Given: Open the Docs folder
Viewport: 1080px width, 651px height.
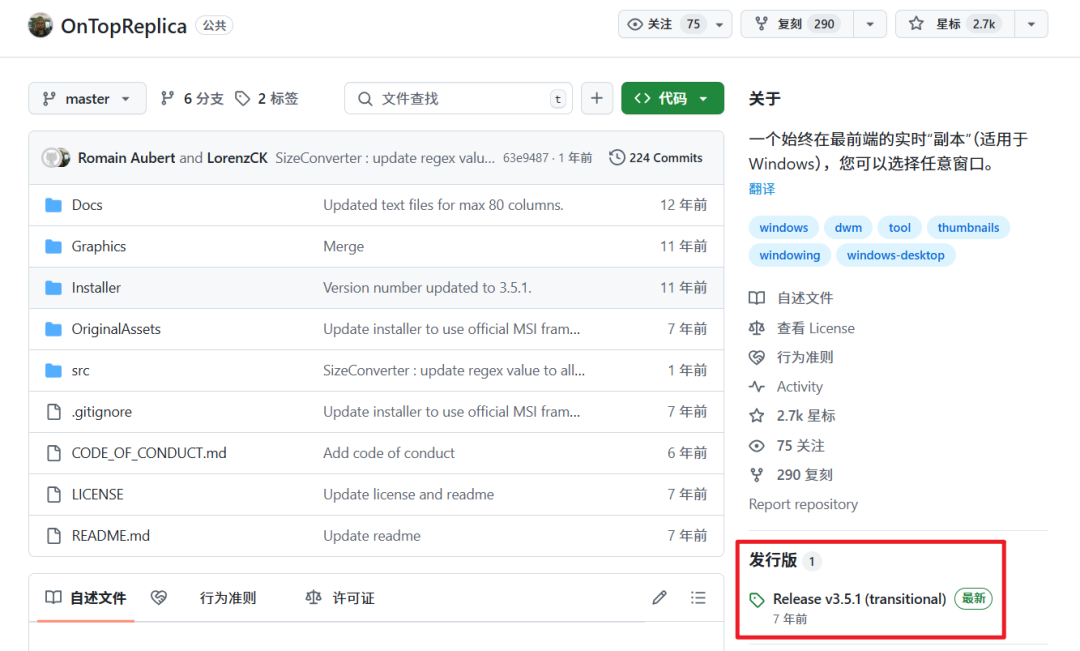Looking at the screenshot, I should (87, 205).
